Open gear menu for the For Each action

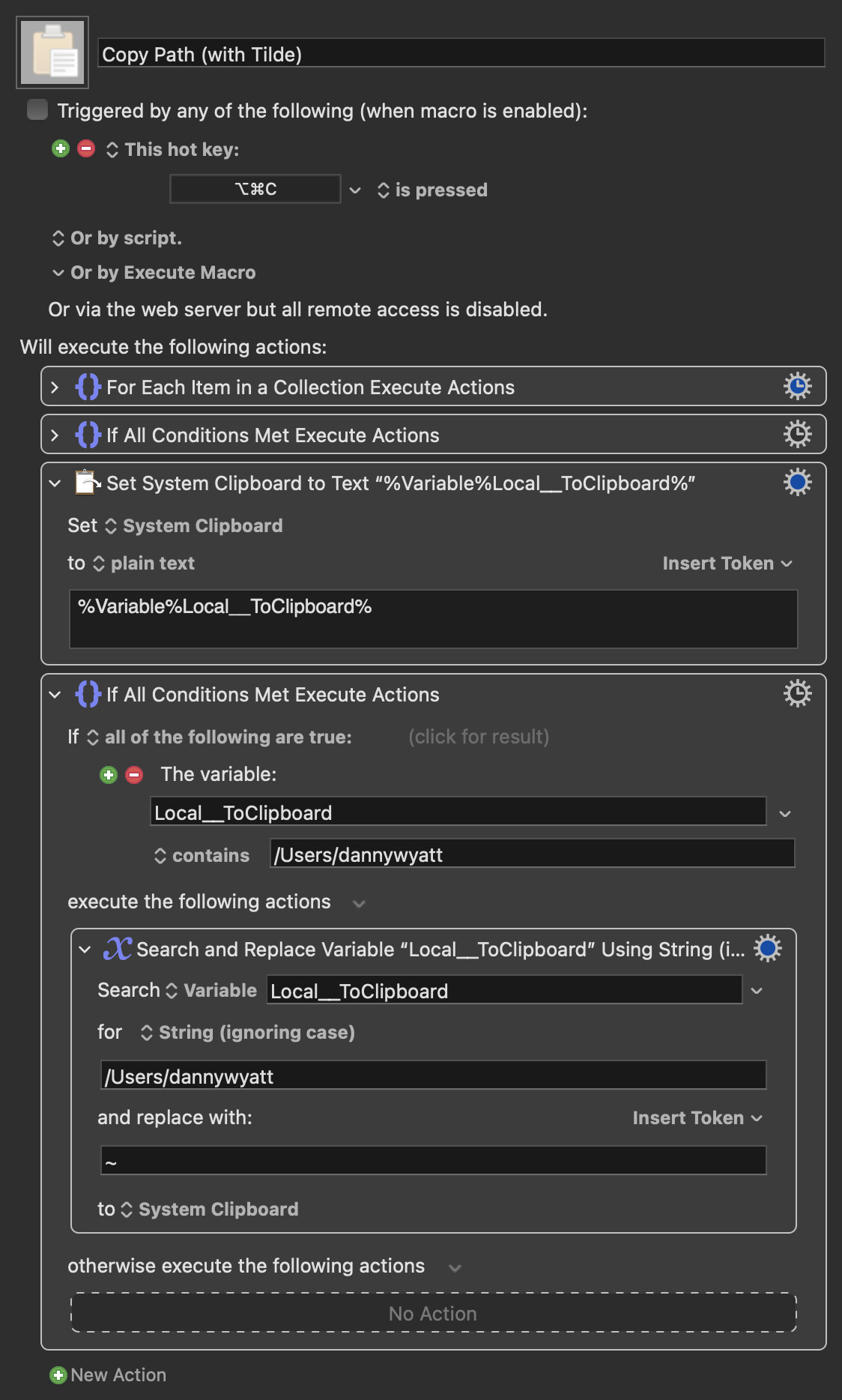798,386
